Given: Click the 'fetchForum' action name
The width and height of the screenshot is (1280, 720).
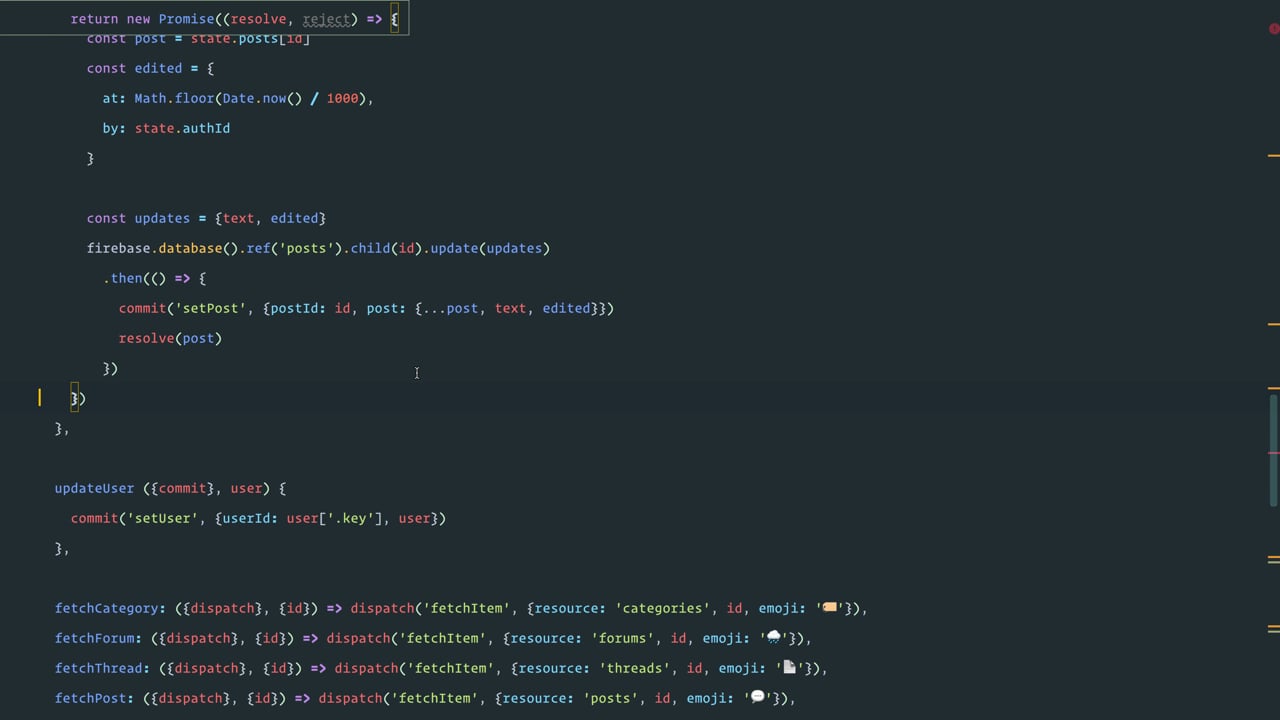Looking at the screenshot, I should click(x=95, y=638).
